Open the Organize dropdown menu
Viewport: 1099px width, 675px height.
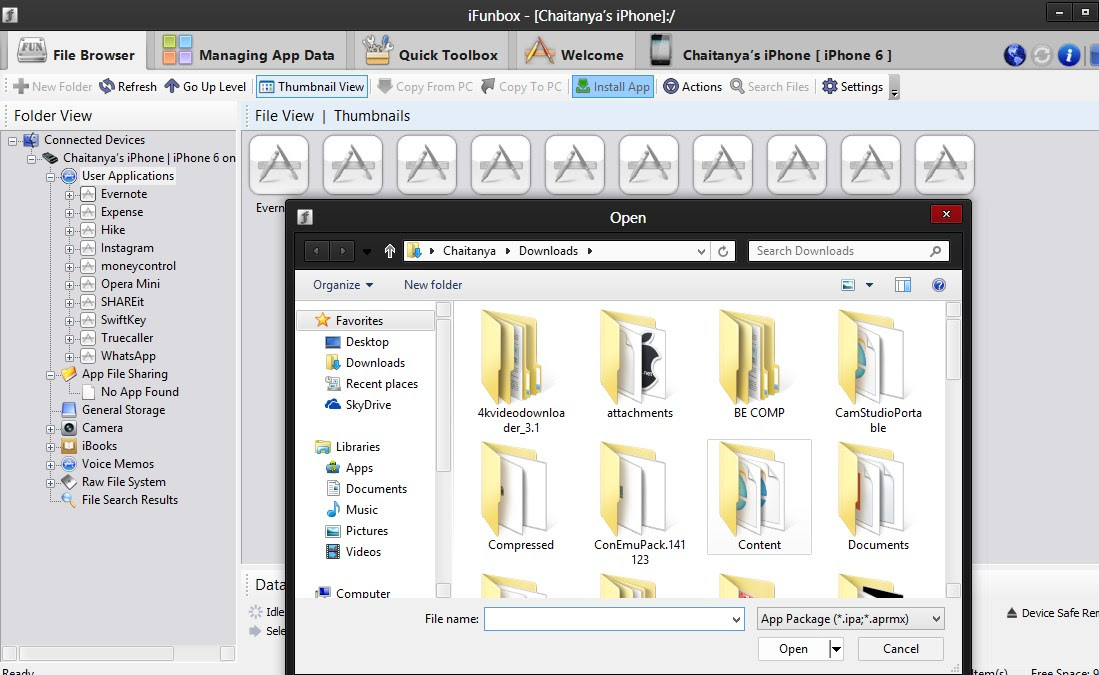pyautogui.click(x=343, y=285)
